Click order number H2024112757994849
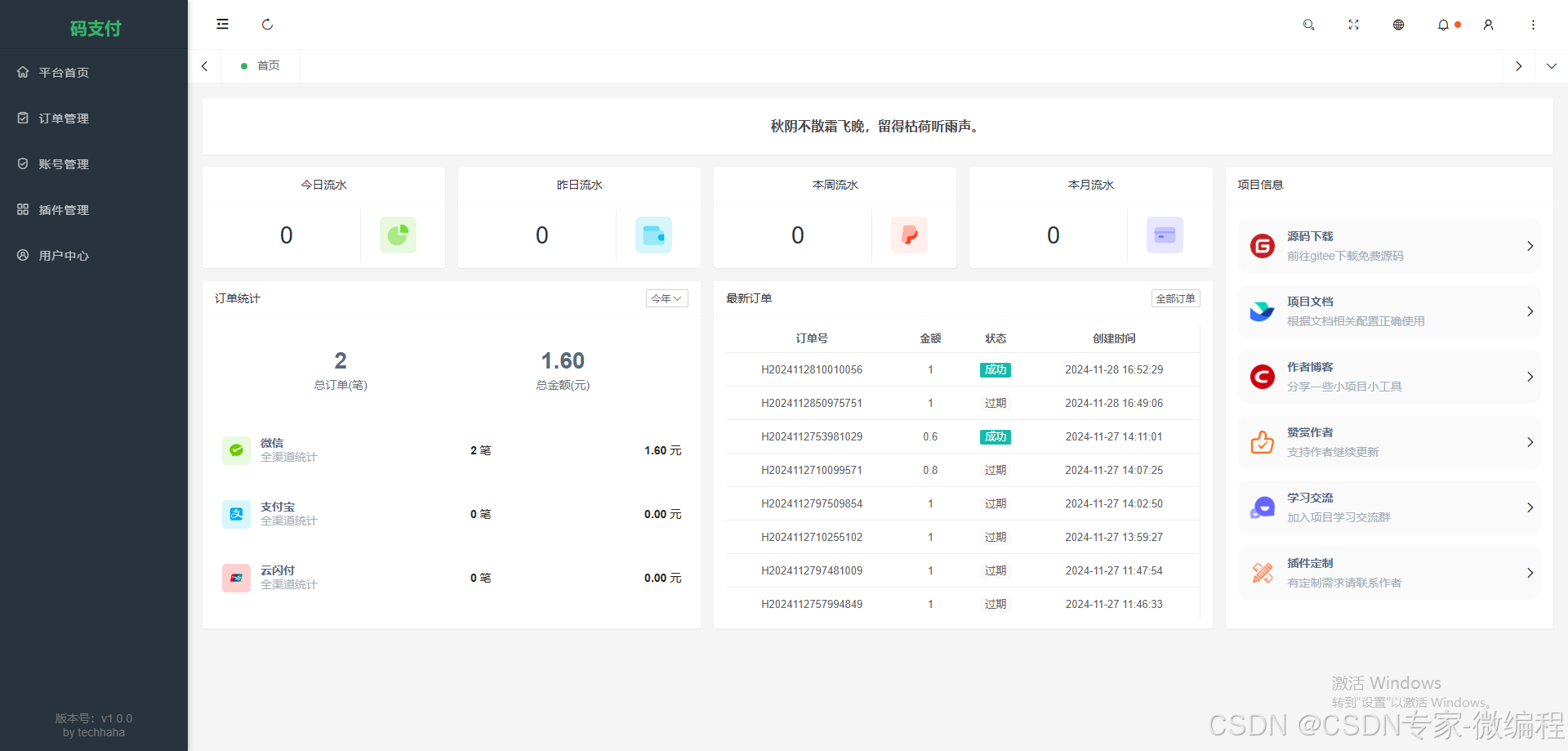 pyautogui.click(x=812, y=604)
